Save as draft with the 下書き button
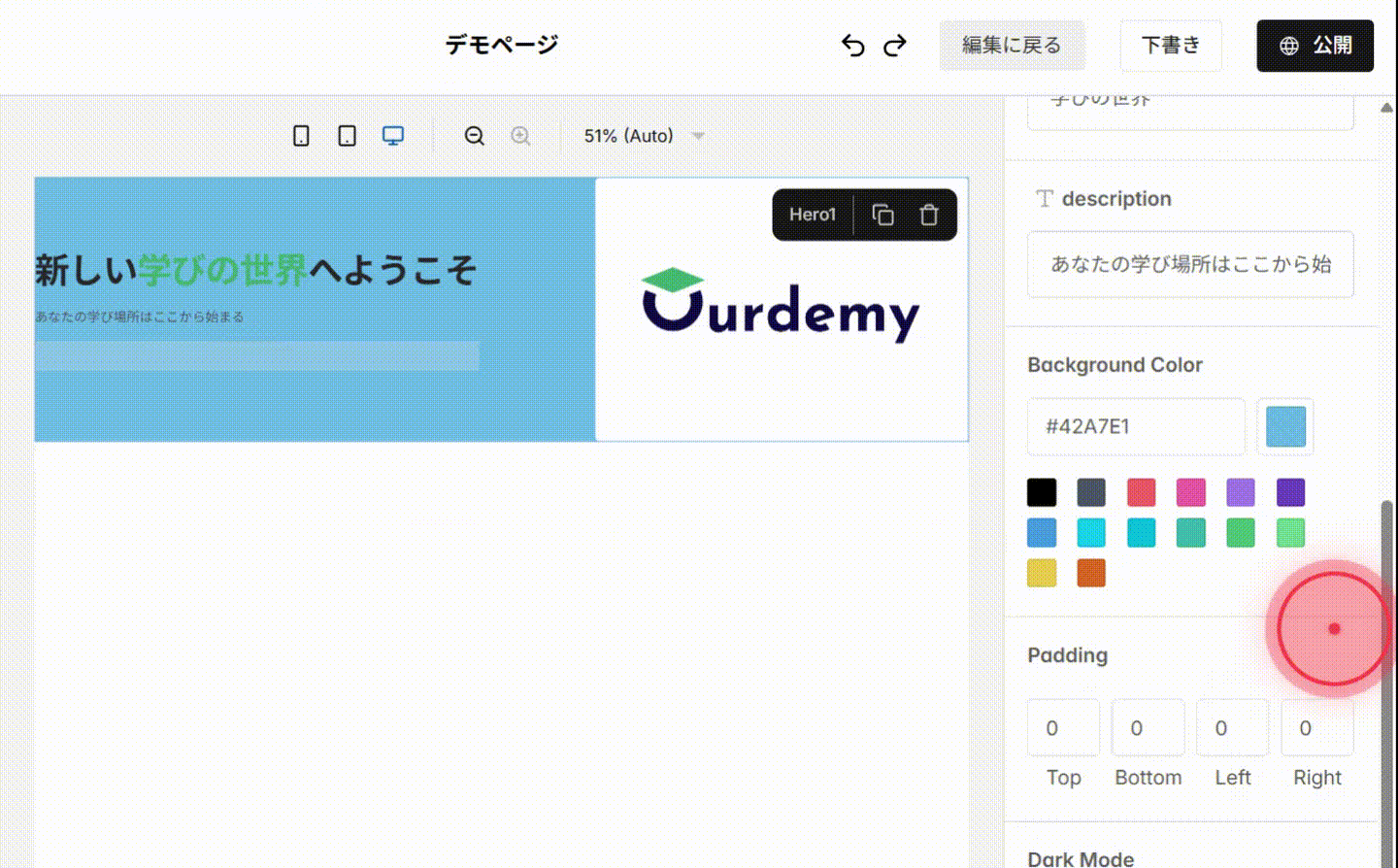 [1170, 45]
